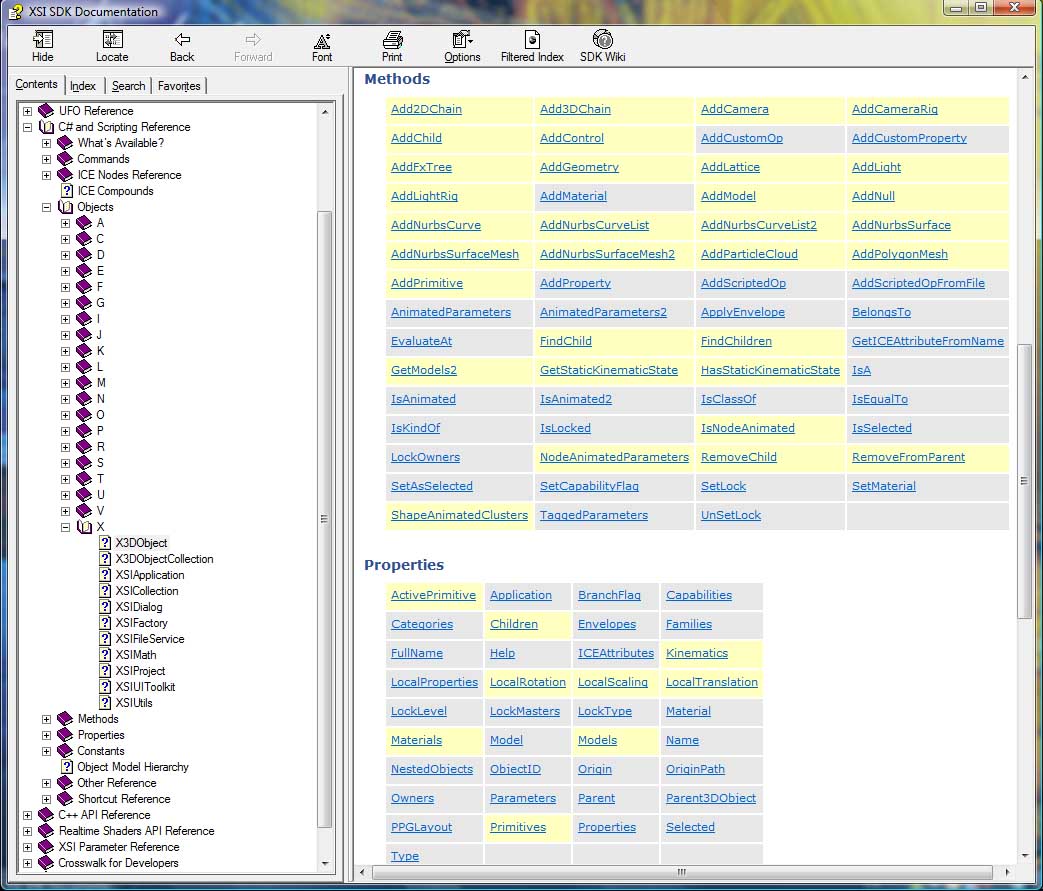Screen dimensions: 1043x891
Task: Expand the Realtime Shaders API Reference node
Action: (27, 831)
